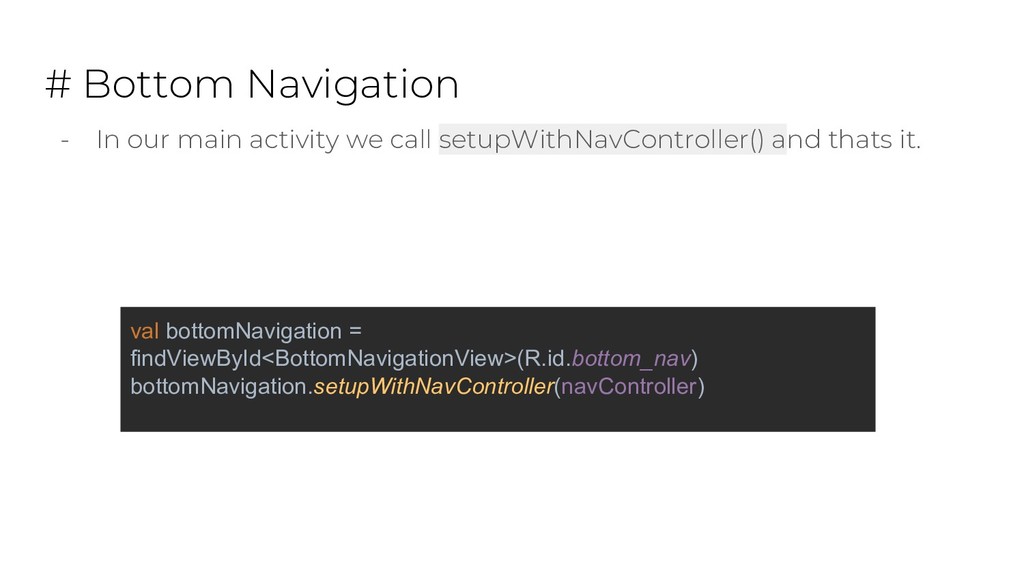
Task: Click the word "Navigation" in the title
Action: [353, 85]
